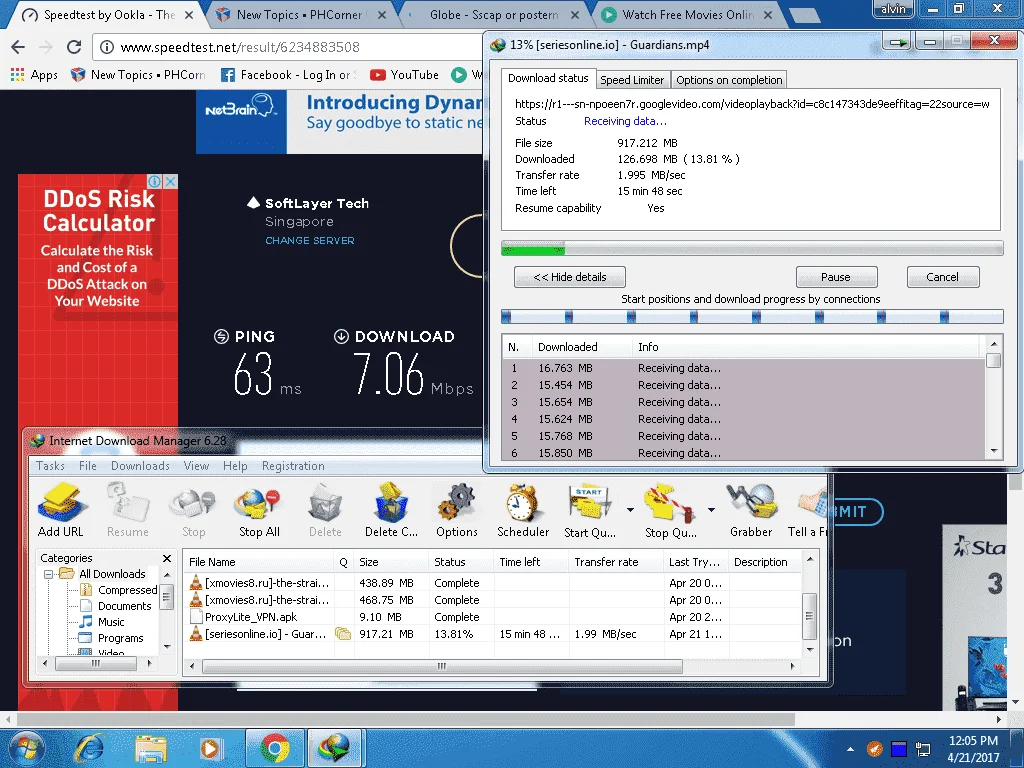The height and width of the screenshot is (768, 1024).
Task: Open the File menu in IDM
Action: tap(88, 466)
